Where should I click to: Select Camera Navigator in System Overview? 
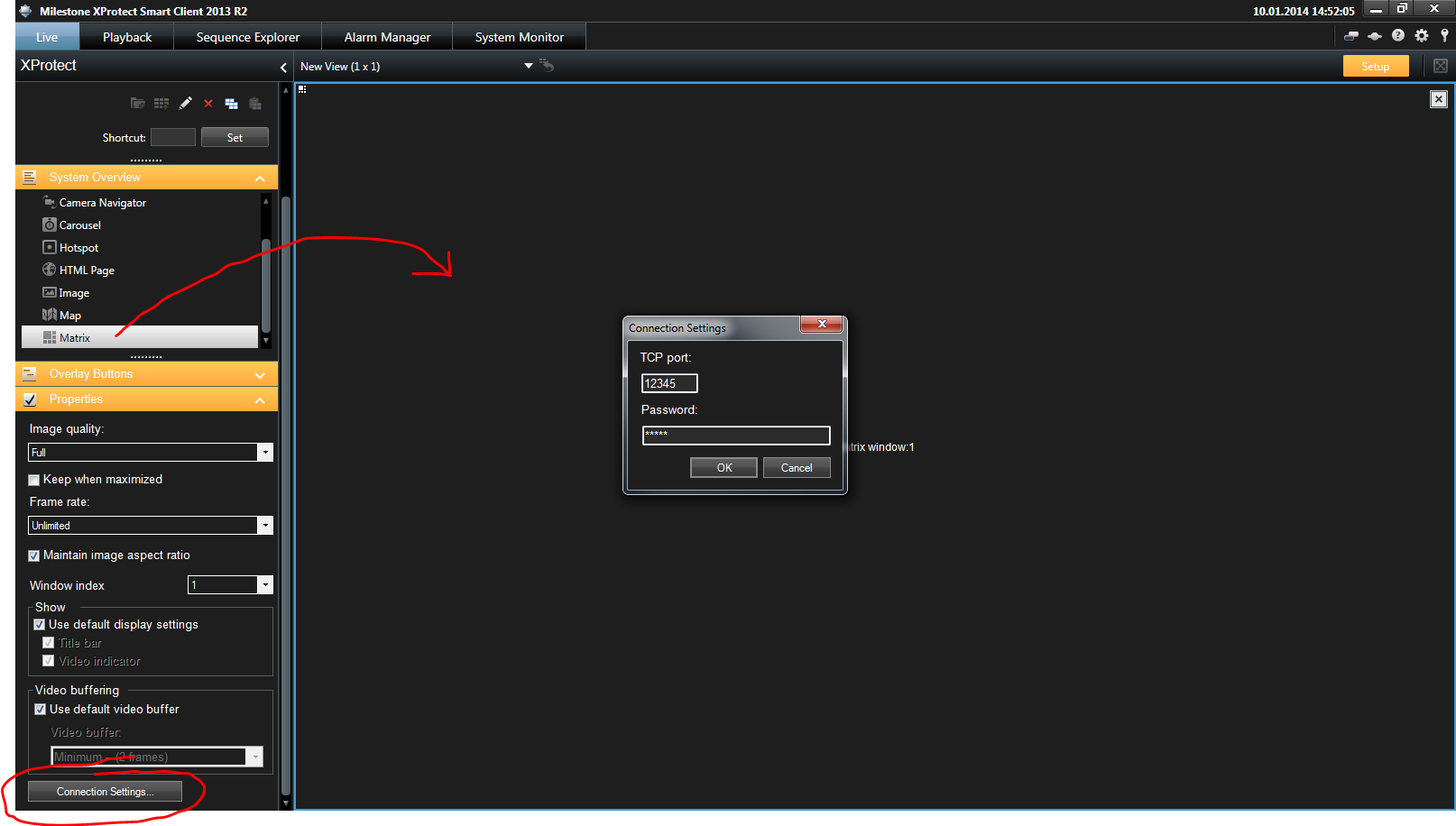(140, 202)
